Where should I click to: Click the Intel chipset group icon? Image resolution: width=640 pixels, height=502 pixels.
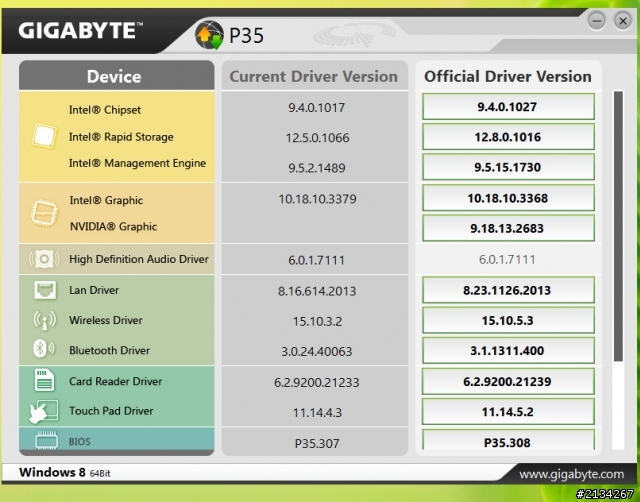point(44,136)
